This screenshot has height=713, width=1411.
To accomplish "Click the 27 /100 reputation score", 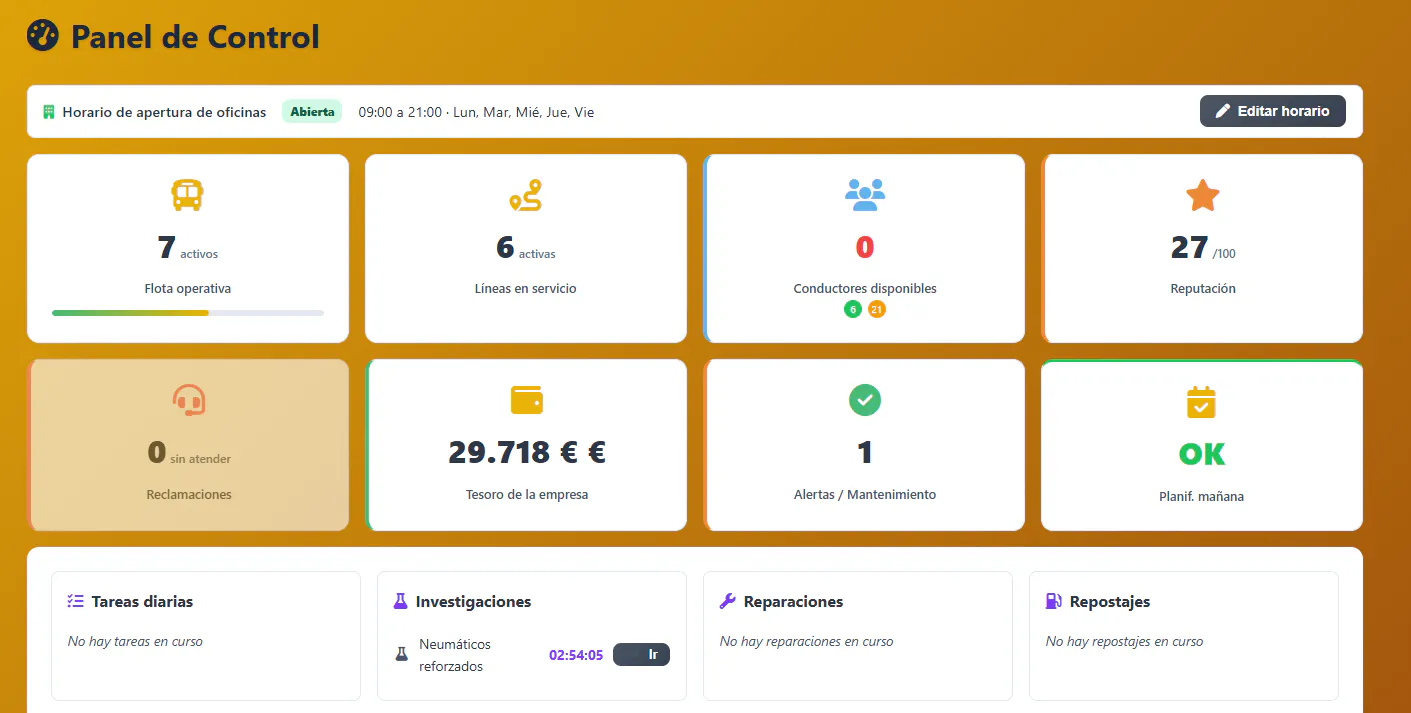I will coord(1203,247).
